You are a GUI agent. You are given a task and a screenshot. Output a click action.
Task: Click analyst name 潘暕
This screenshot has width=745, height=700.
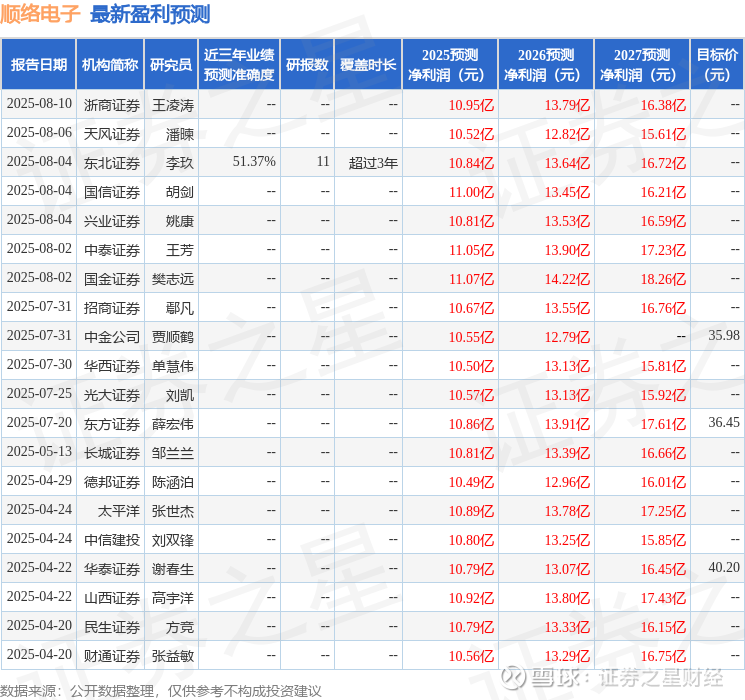(x=180, y=134)
